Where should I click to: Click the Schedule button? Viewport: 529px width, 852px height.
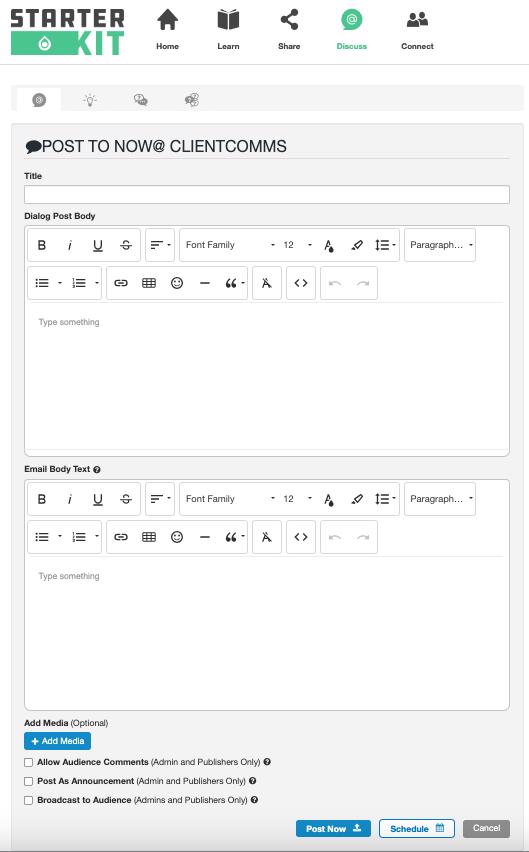(417, 829)
